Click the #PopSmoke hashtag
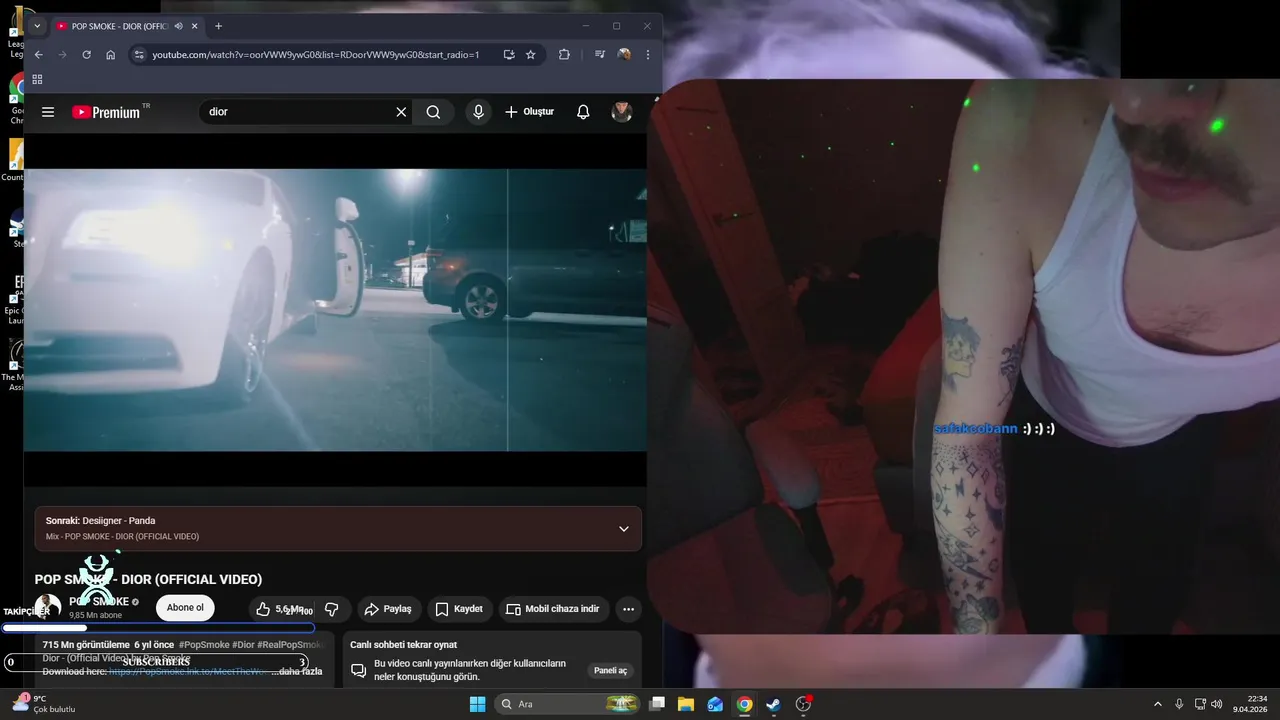The height and width of the screenshot is (720, 1280). (x=204, y=645)
